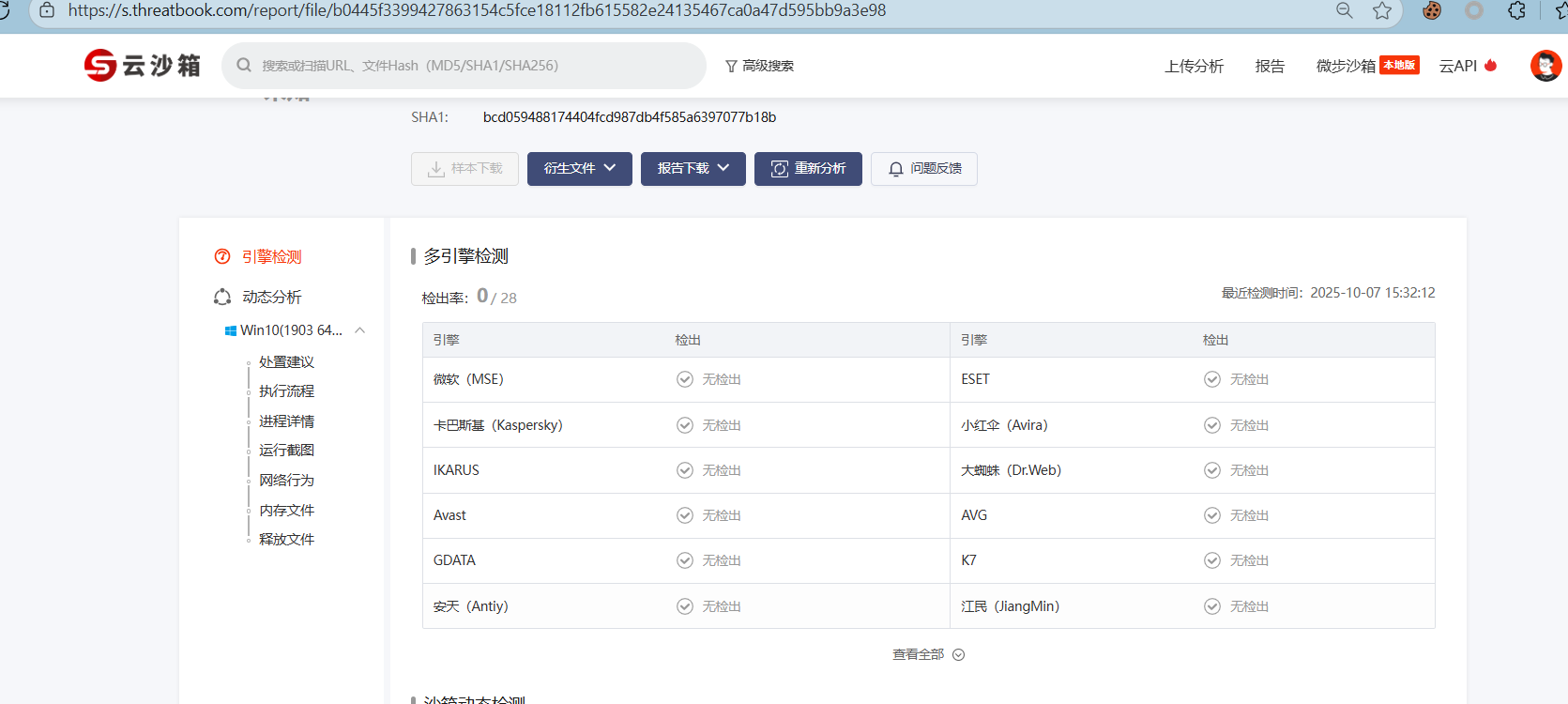Click the 多引擎检测 section heading
Image resolution: width=1568 pixels, height=704 pixels.
465,256
